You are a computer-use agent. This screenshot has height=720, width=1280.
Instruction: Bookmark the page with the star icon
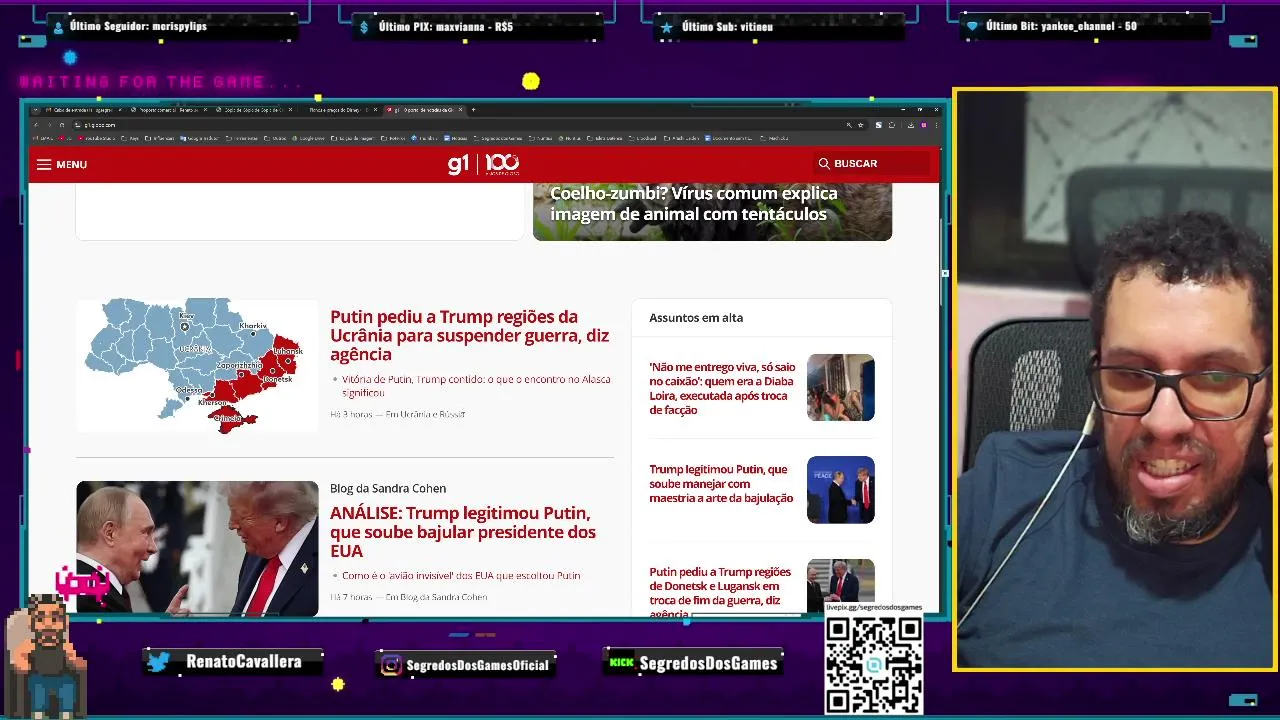tap(861, 125)
